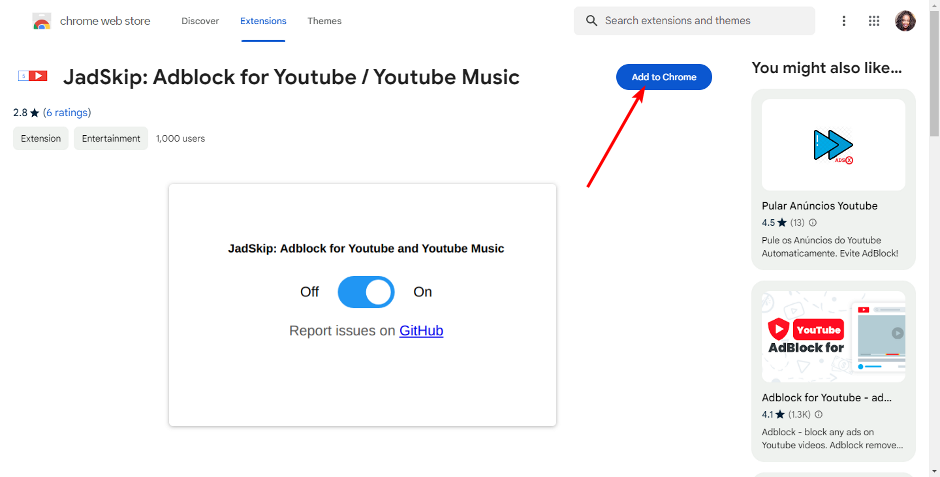Focus the Search extensions and themes field
This screenshot has width=940, height=477.
click(x=694, y=21)
